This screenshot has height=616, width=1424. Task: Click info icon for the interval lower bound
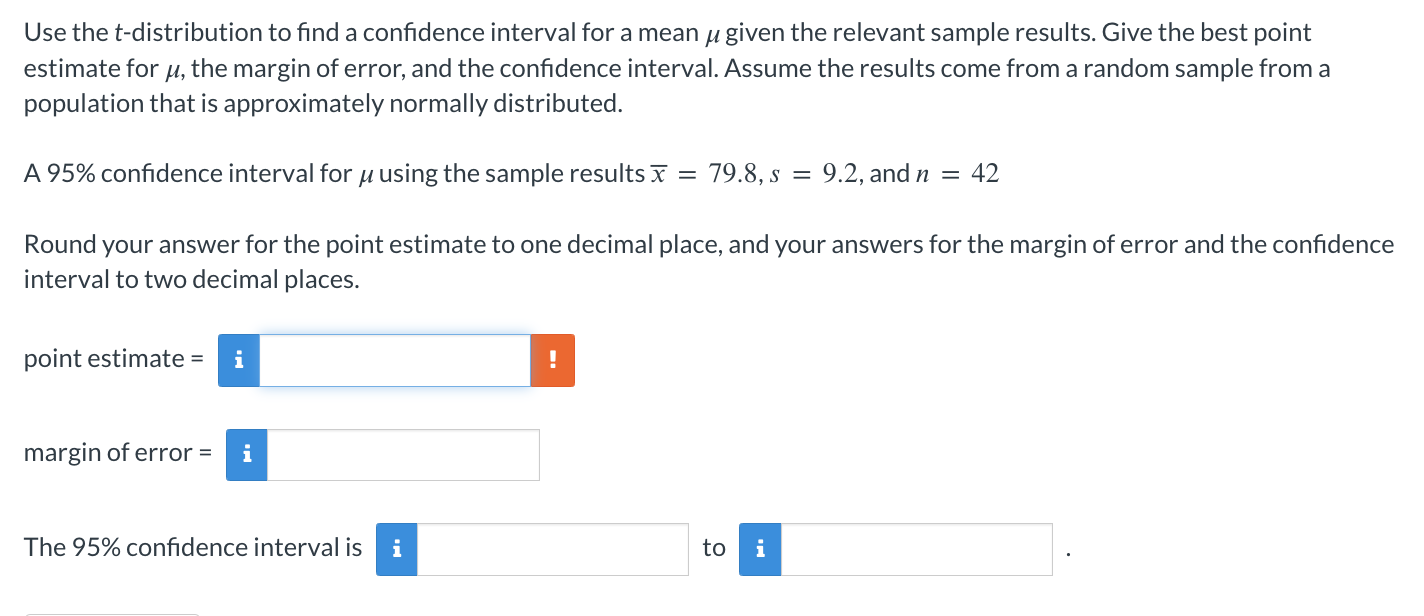point(397,549)
